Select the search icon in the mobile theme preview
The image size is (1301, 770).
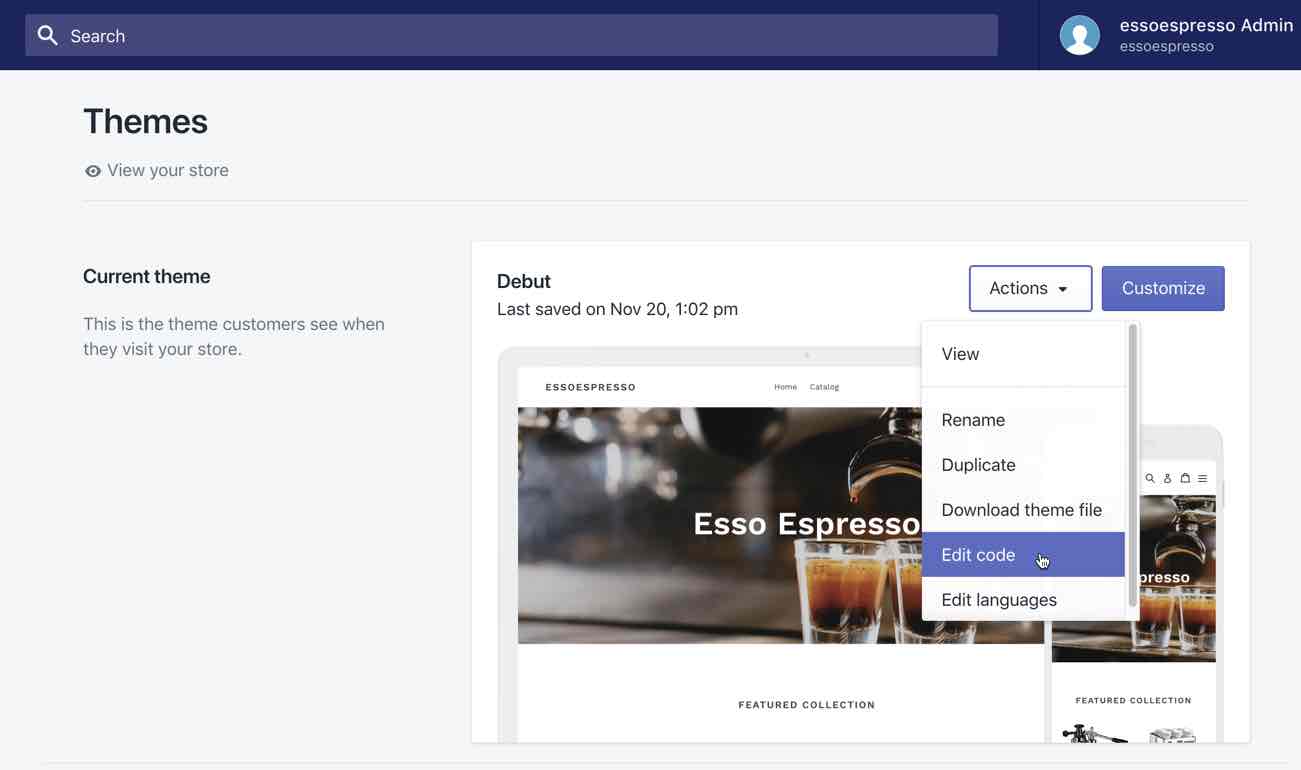pos(1149,478)
